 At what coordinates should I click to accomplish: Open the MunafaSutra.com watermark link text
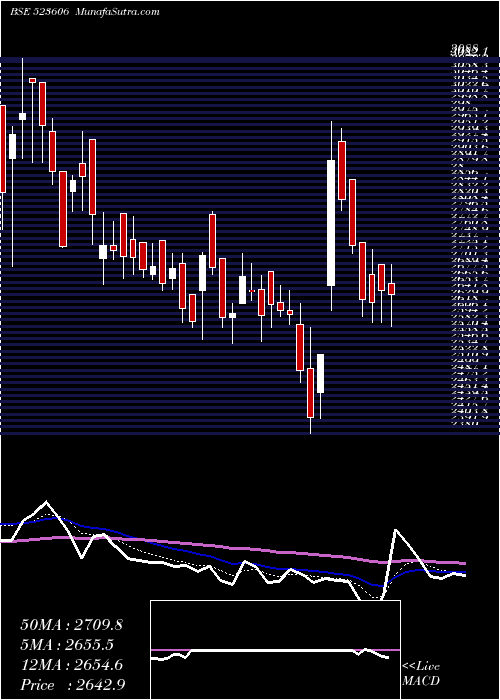118,12
